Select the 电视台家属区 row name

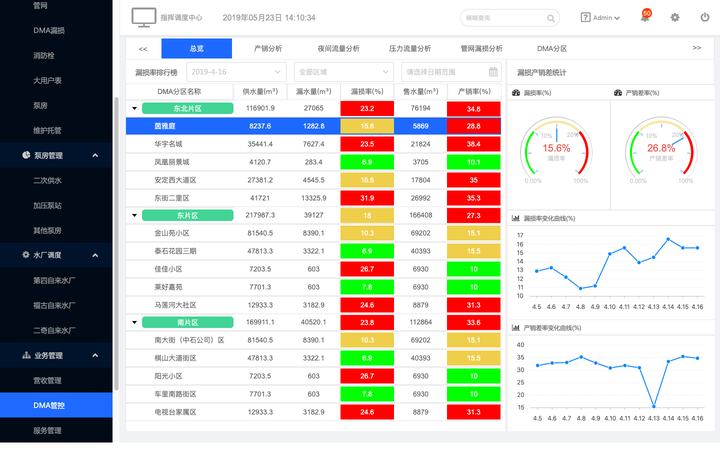175,412
